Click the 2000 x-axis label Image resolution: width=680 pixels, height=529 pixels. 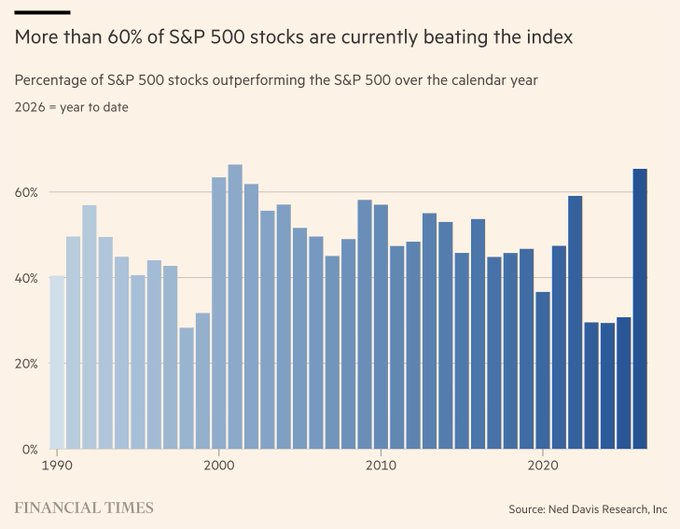(x=219, y=466)
